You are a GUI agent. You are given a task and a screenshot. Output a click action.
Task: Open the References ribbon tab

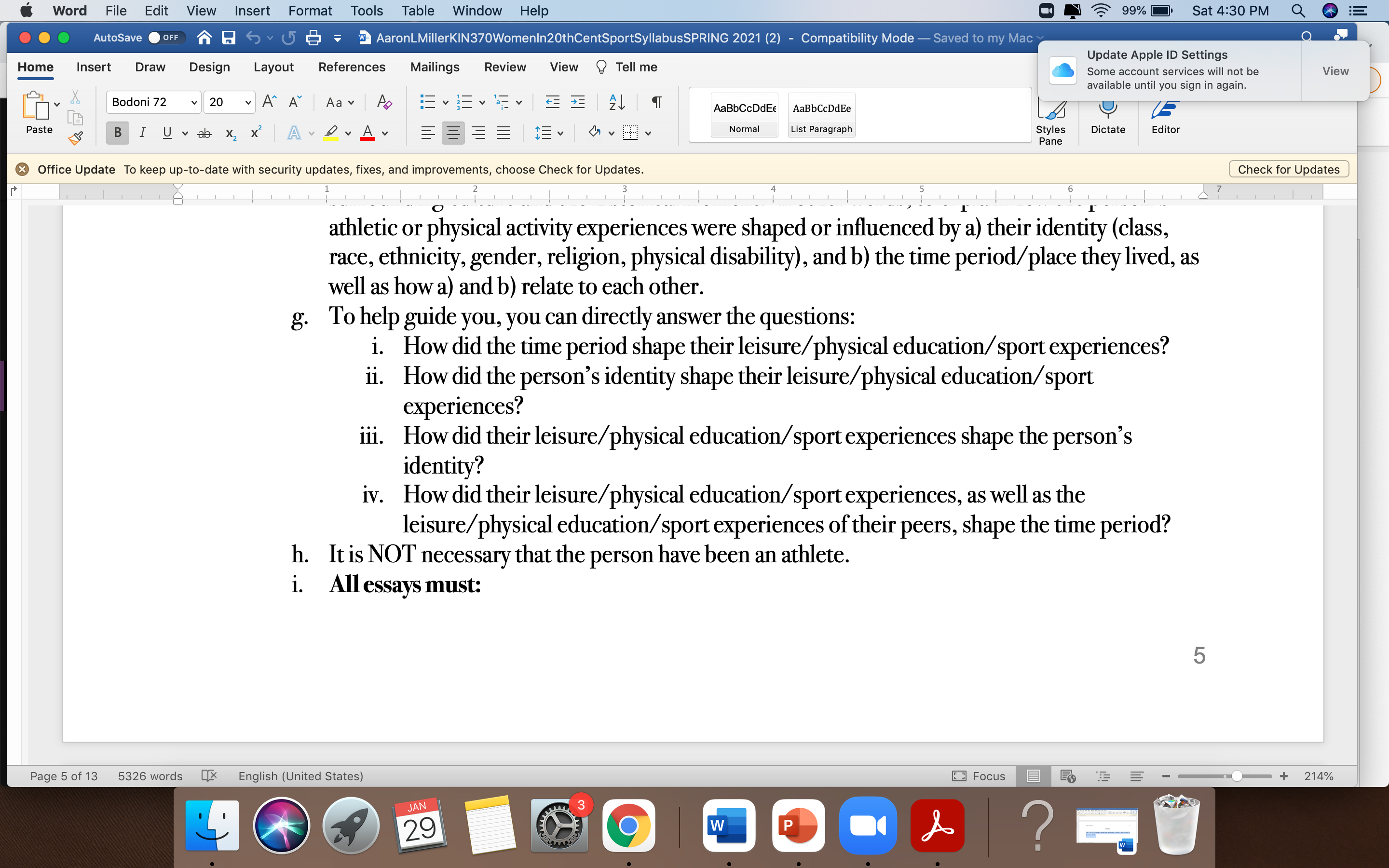click(x=352, y=67)
